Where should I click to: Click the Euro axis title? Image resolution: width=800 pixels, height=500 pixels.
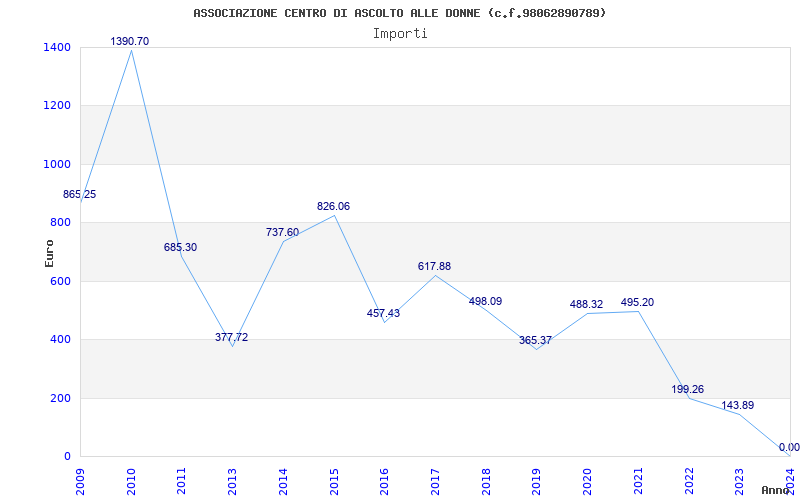(49, 253)
